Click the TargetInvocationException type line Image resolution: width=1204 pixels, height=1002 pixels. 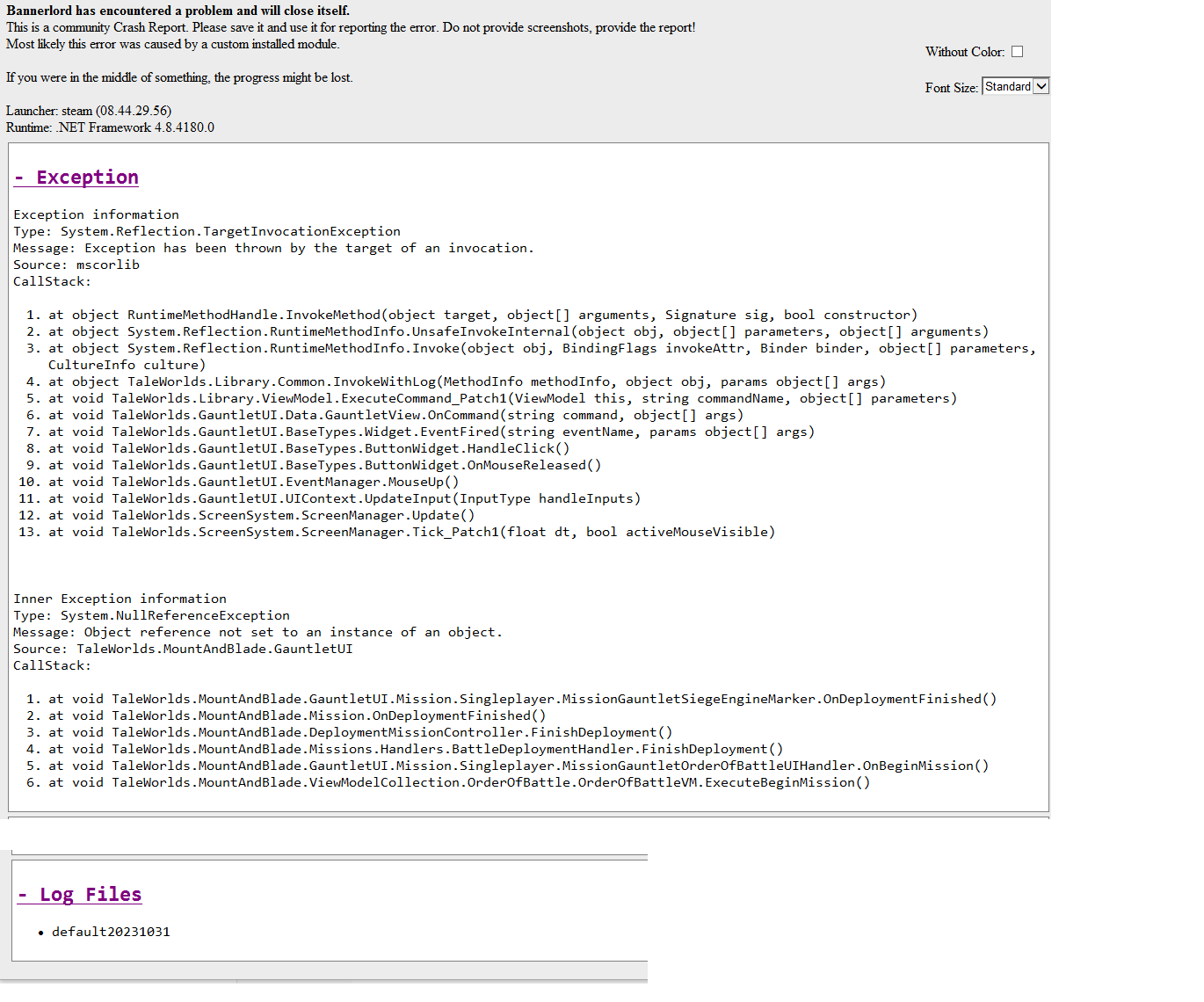[207, 231]
